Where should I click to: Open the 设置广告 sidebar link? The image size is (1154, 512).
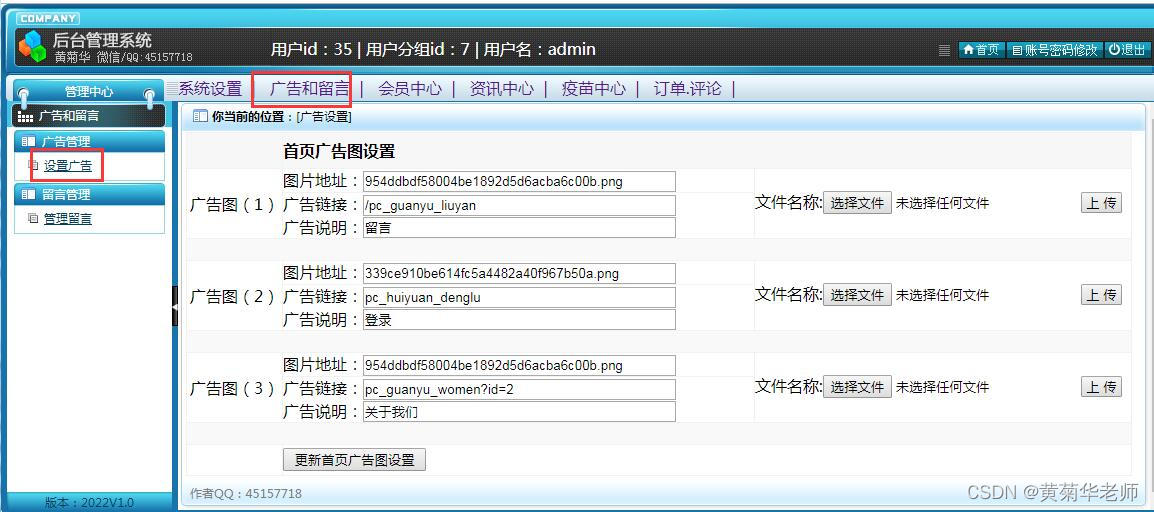[68, 166]
